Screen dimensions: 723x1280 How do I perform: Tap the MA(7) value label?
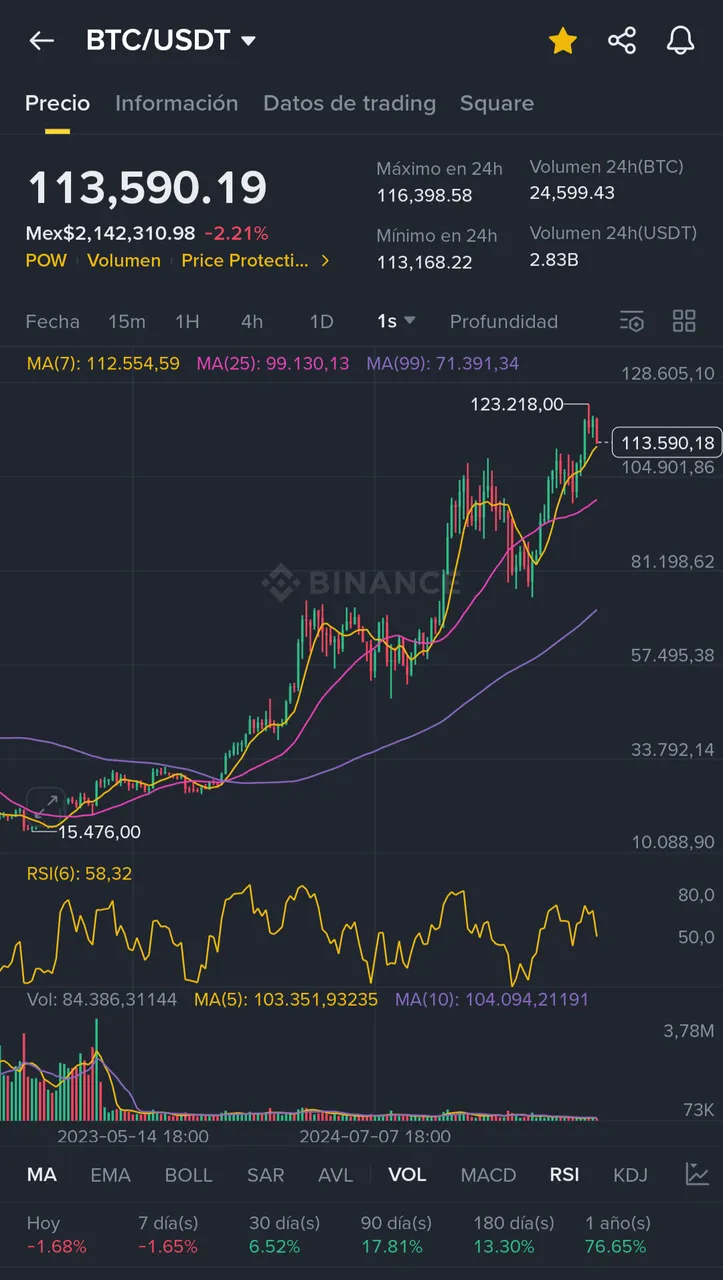103,364
